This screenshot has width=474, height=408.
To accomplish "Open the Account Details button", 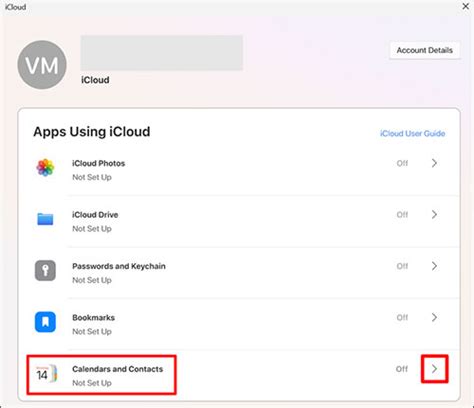I will (x=424, y=50).
